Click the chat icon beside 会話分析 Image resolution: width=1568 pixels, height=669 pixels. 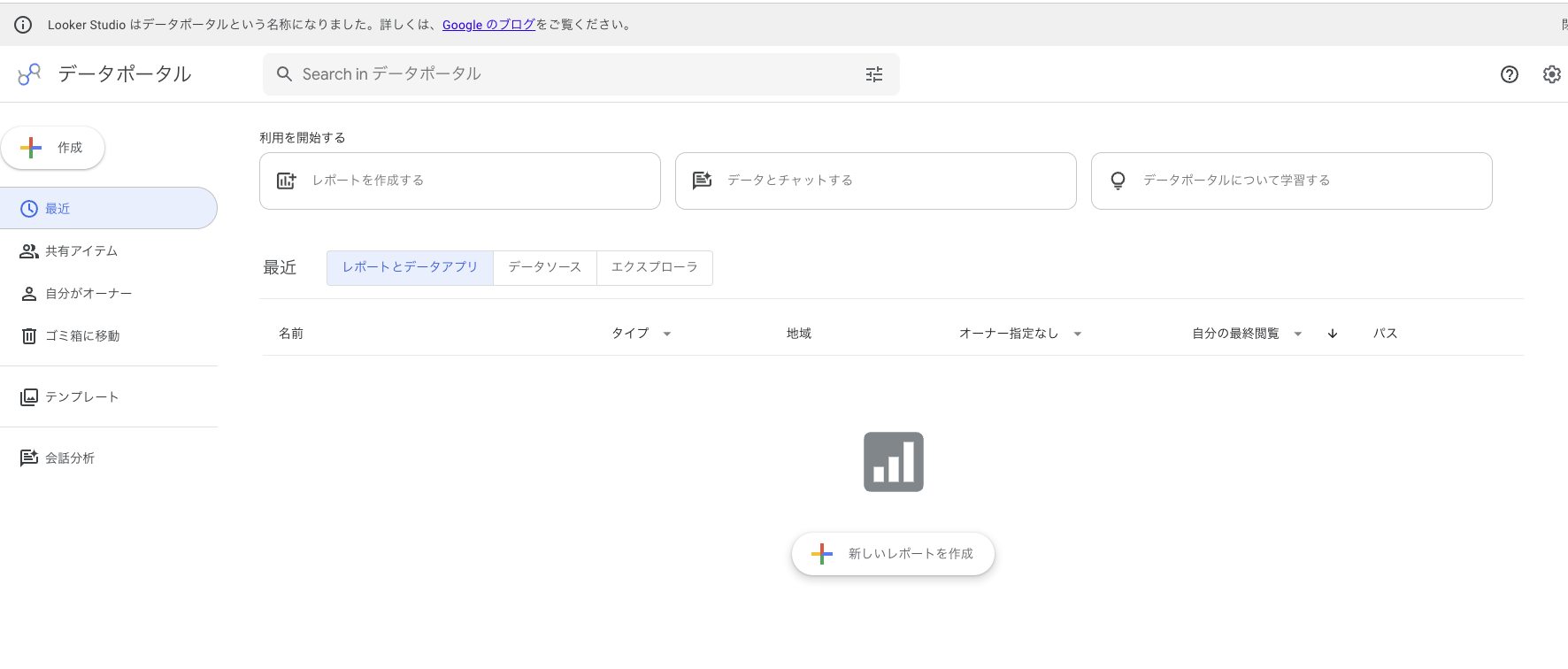coord(29,458)
